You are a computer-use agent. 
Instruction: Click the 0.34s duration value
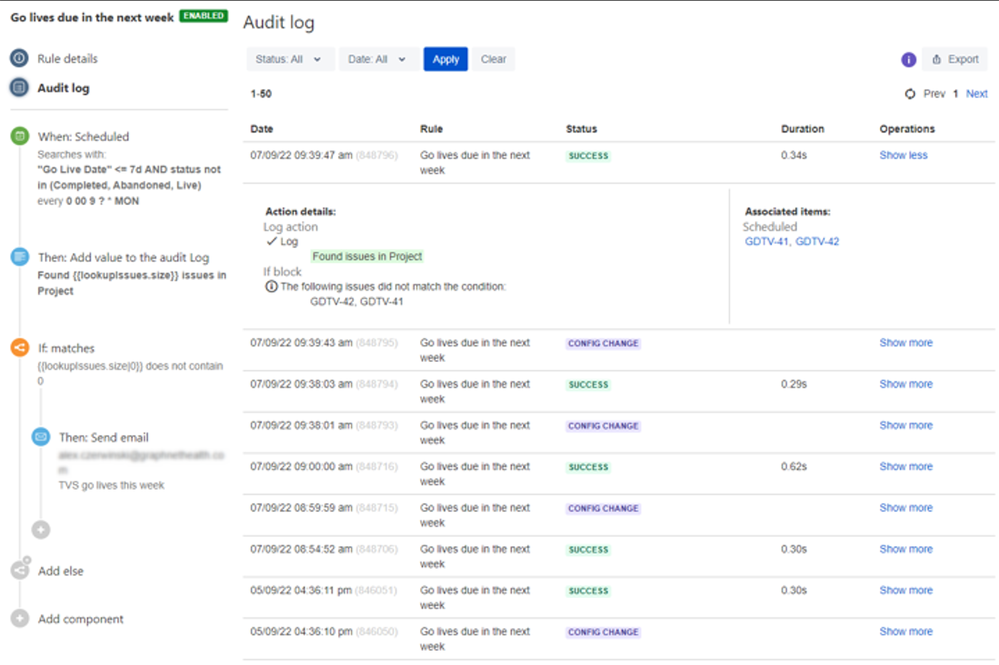[794, 155]
